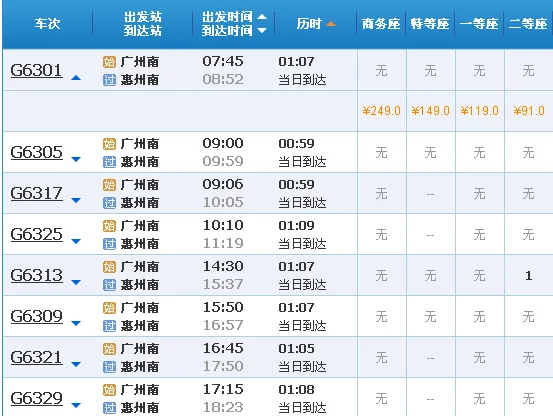Click duration 01:09 for G6325
Image resolution: width=553 pixels, height=416 pixels.
point(296,225)
